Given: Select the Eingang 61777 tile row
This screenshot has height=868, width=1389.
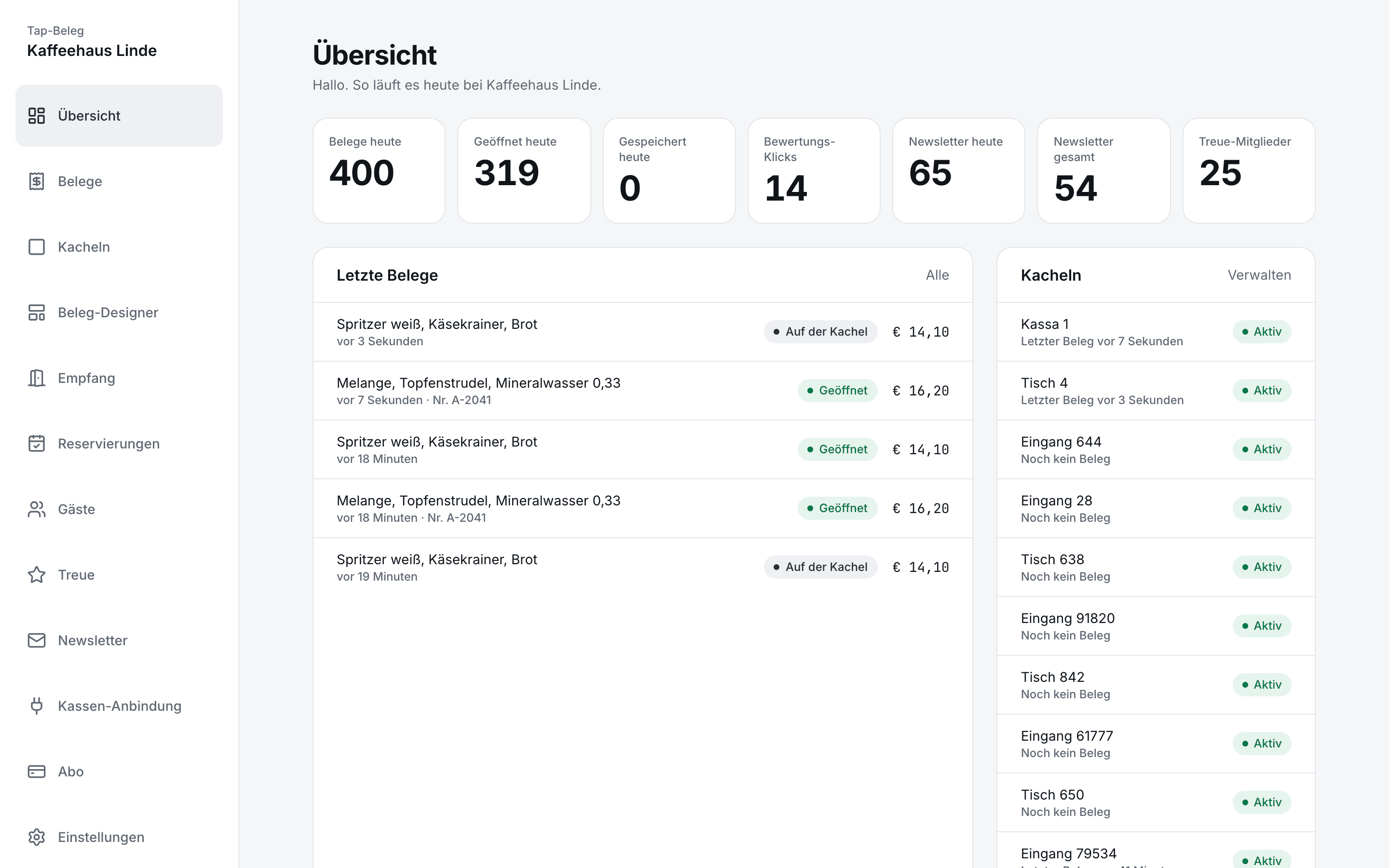Looking at the screenshot, I should tap(1156, 744).
